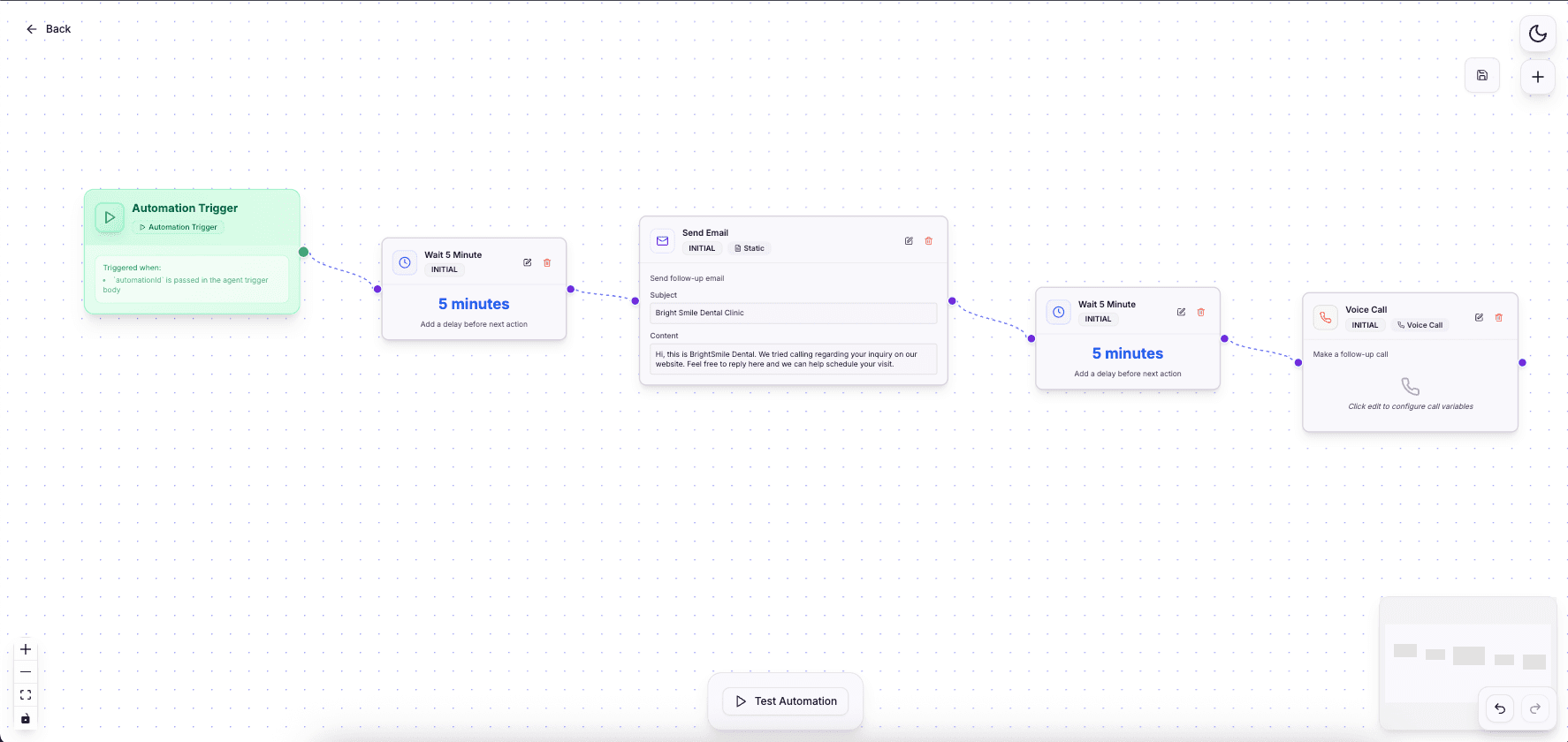Click the 'Send follow-up email' description

point(687,278)
